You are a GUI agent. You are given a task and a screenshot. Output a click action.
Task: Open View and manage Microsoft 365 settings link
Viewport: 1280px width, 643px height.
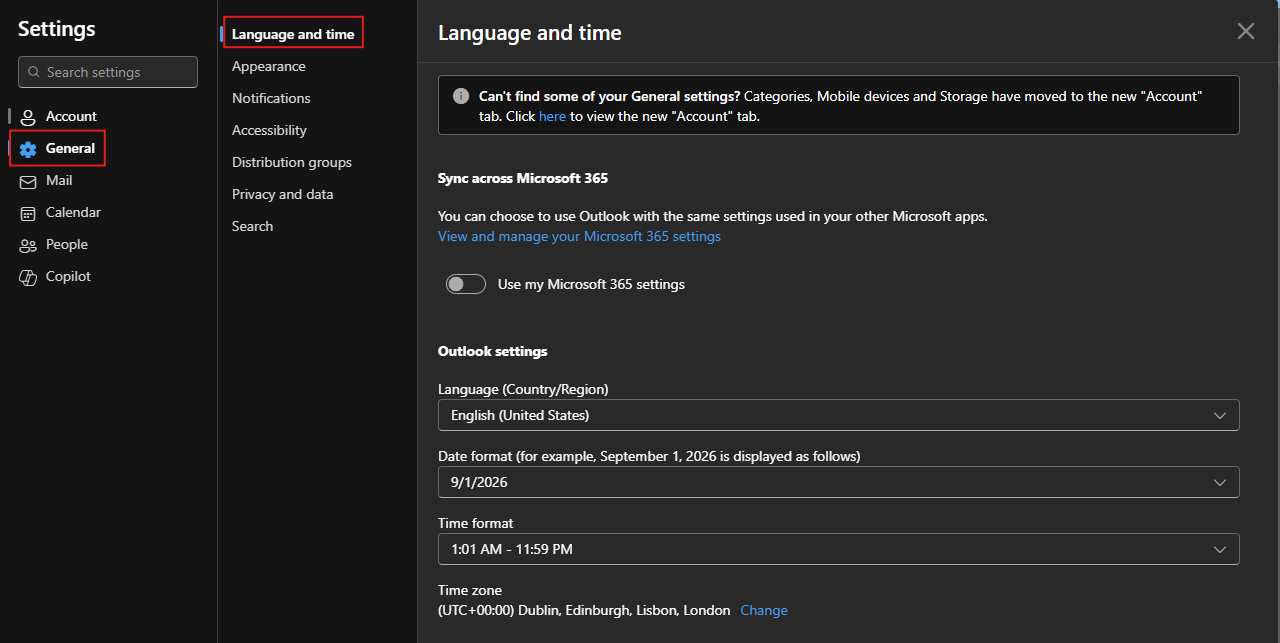pyautogui.click(x=579, y=236)
